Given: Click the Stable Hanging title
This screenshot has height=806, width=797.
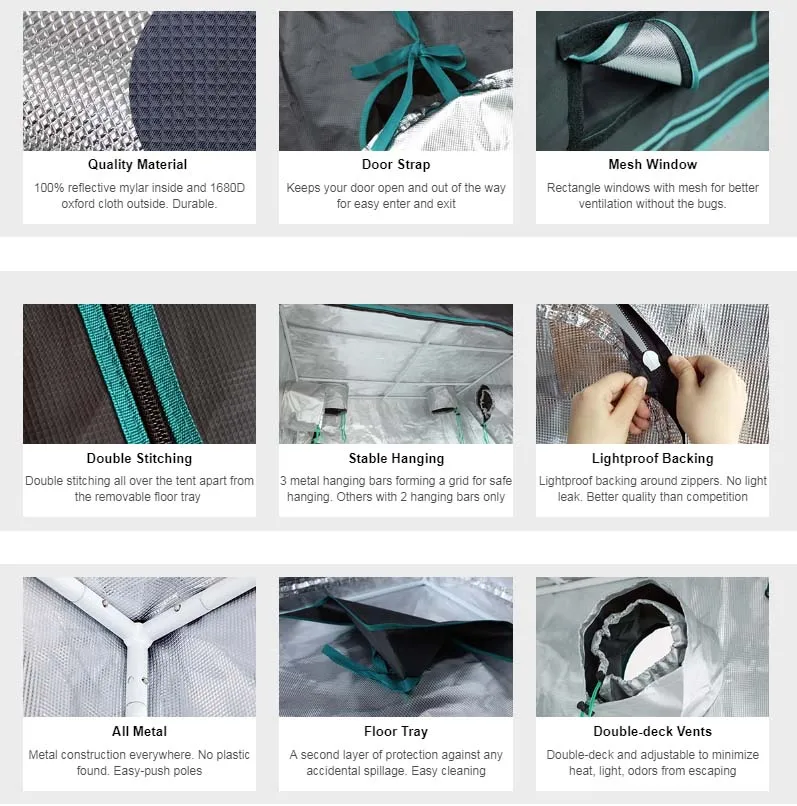Looking at the screenshot, I should point(396,459).
